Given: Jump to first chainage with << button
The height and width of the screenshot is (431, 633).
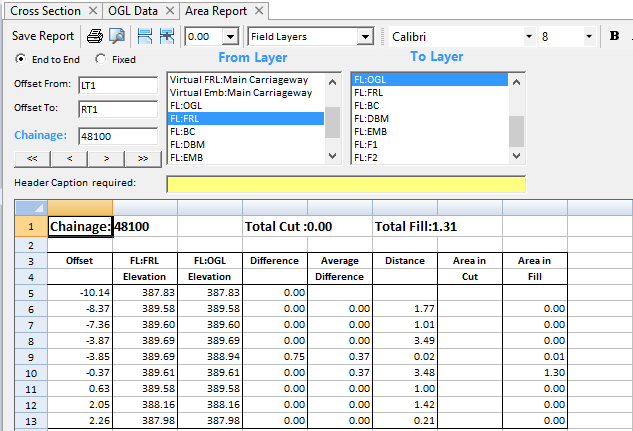Looking at the screenshot, I should coord(32,158).
